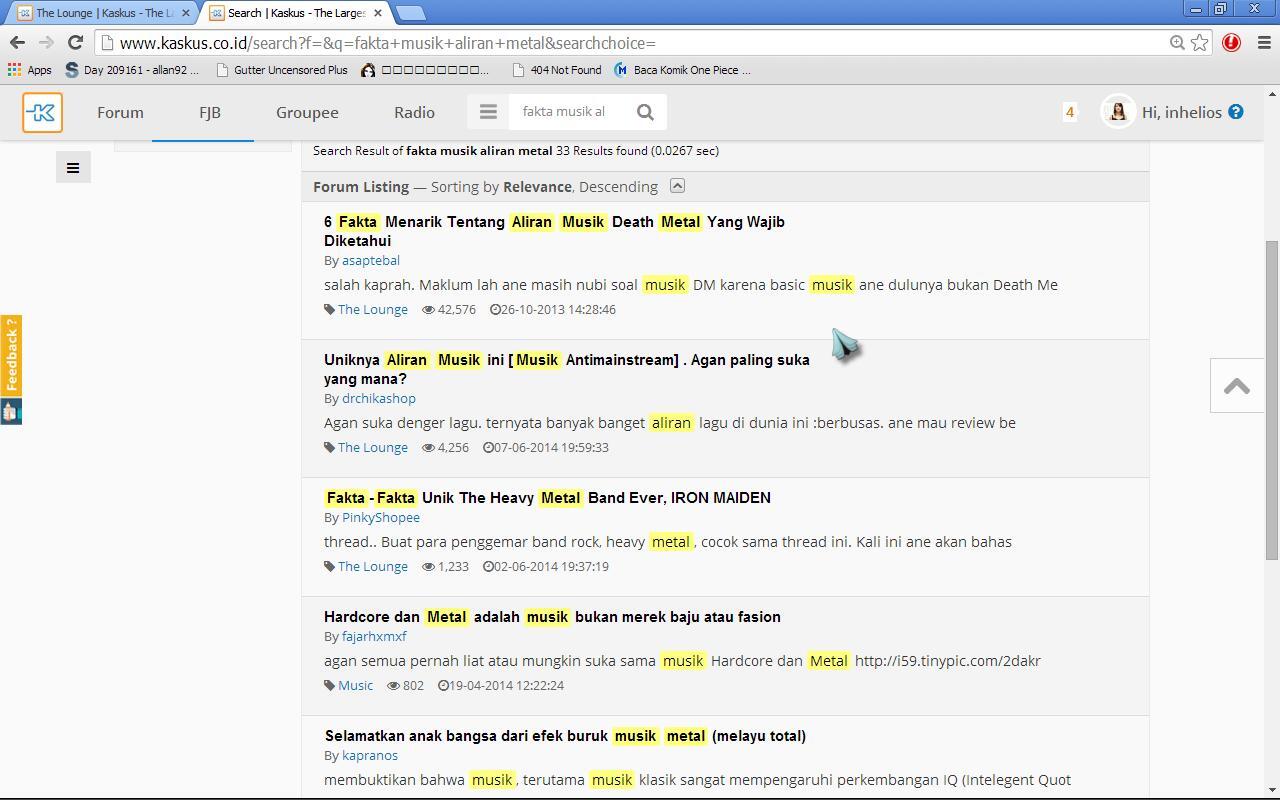This screenshot has width=1280, height=800.
Task: Open The Lounge tag on Death Metal thread
Action: tap(373, 309)
